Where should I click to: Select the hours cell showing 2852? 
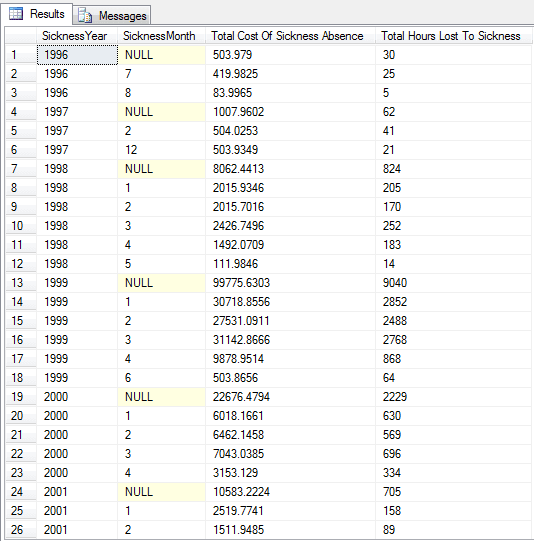click(453, 302)
